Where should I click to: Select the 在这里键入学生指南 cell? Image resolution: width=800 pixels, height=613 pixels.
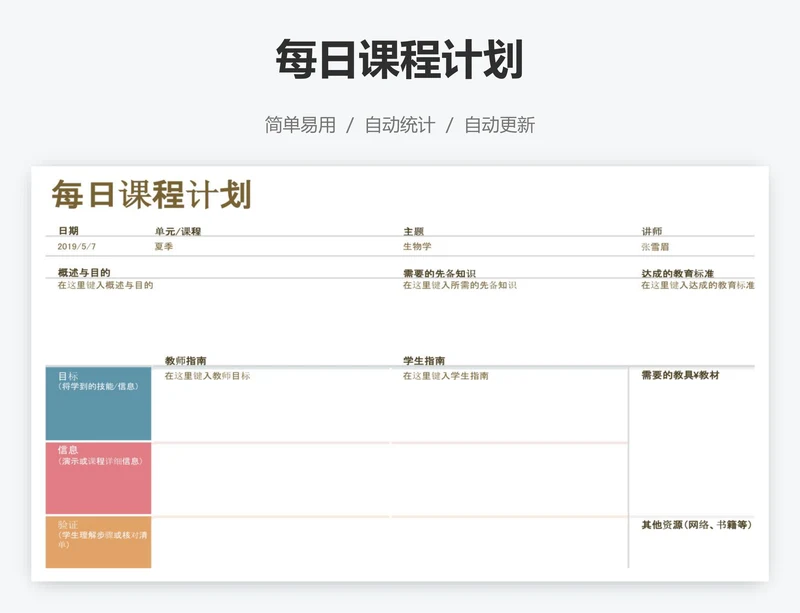[446, 376]
